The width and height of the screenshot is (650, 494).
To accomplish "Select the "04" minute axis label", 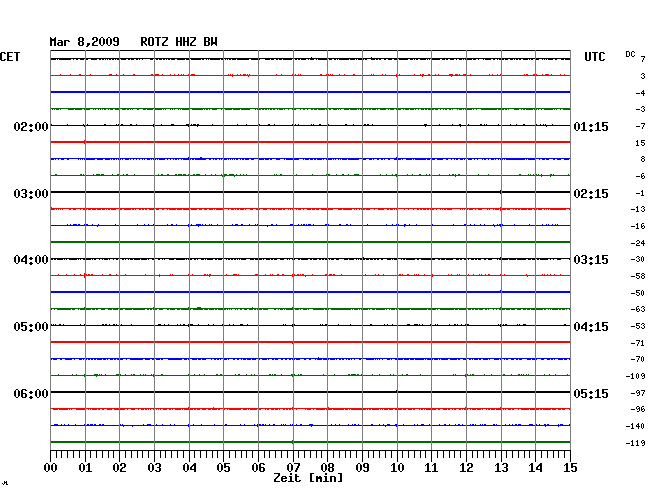I will (189, 467).
